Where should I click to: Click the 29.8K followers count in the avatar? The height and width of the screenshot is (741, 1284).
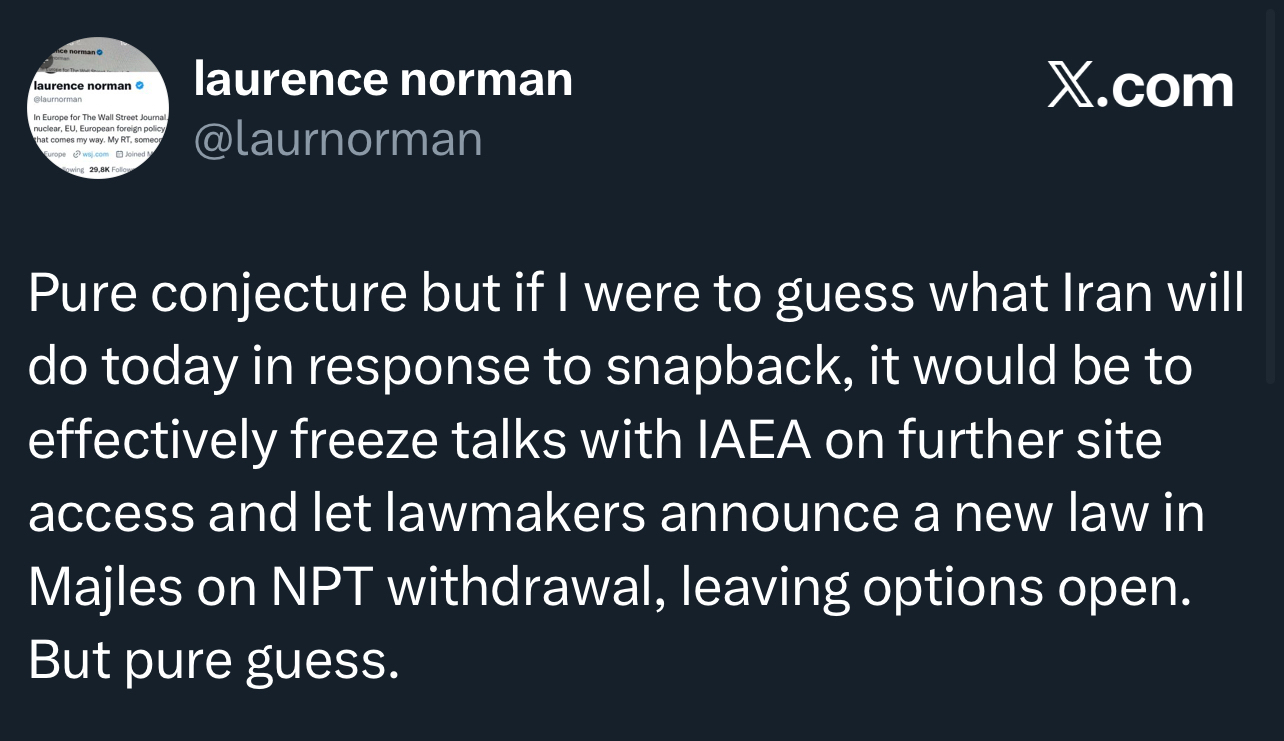[99, 171]
